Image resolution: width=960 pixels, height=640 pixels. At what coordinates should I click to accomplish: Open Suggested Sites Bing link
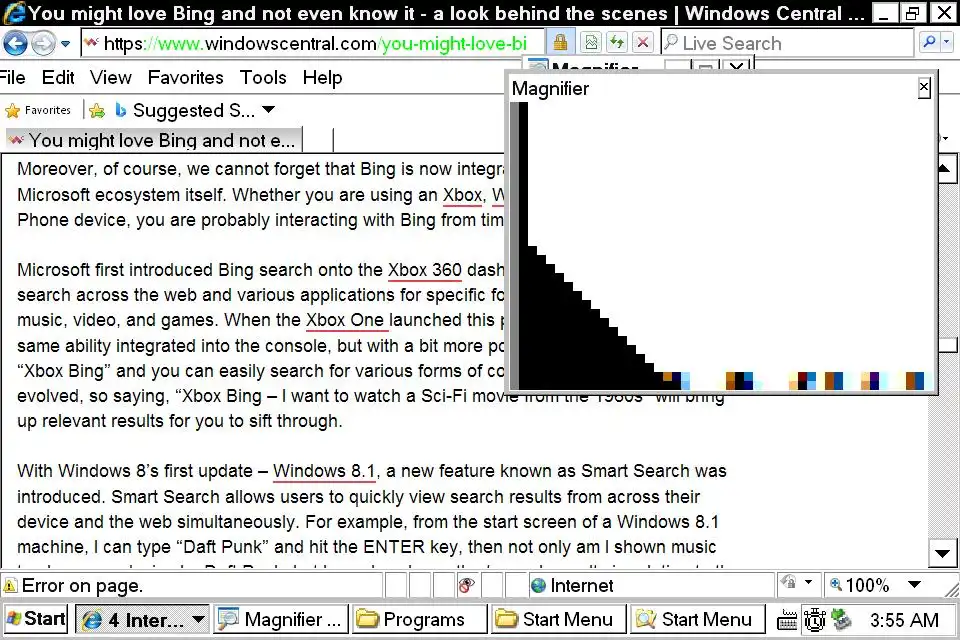pyautogui.click(x=185, y=110)
